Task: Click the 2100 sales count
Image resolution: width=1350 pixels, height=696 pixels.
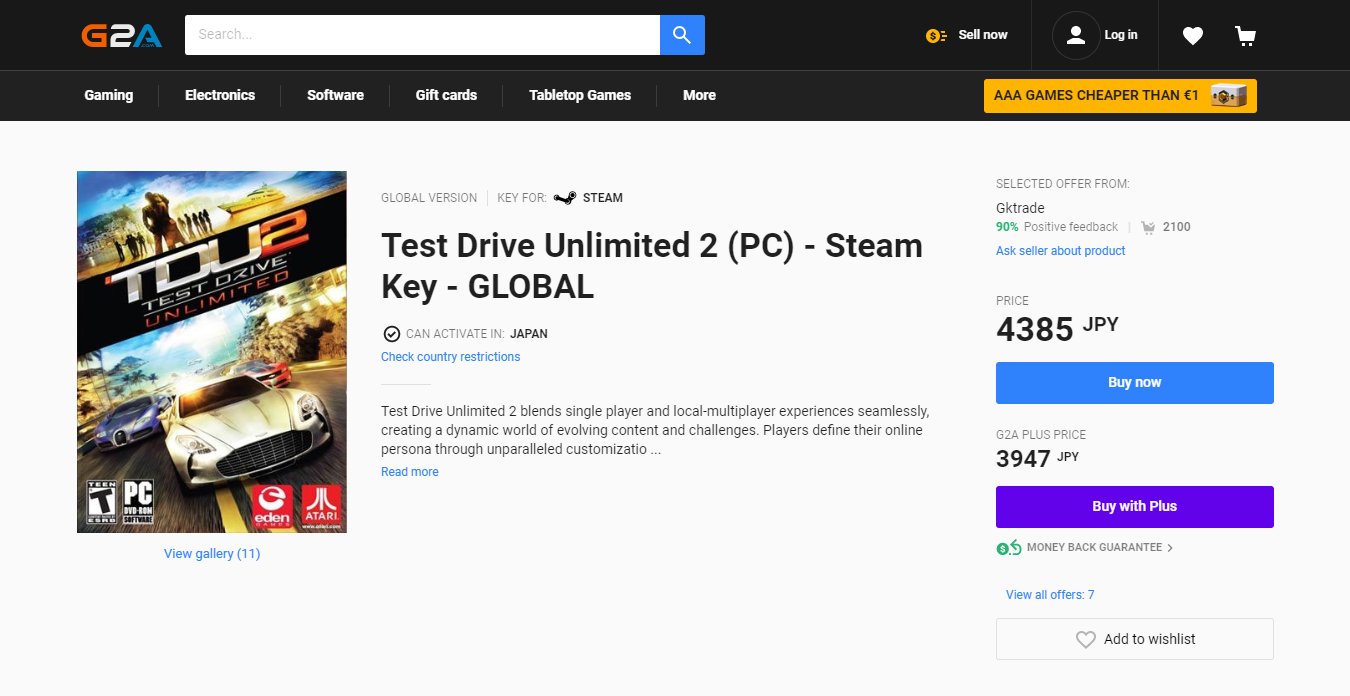Action: pyautogui.click(x=1177, y=227)
